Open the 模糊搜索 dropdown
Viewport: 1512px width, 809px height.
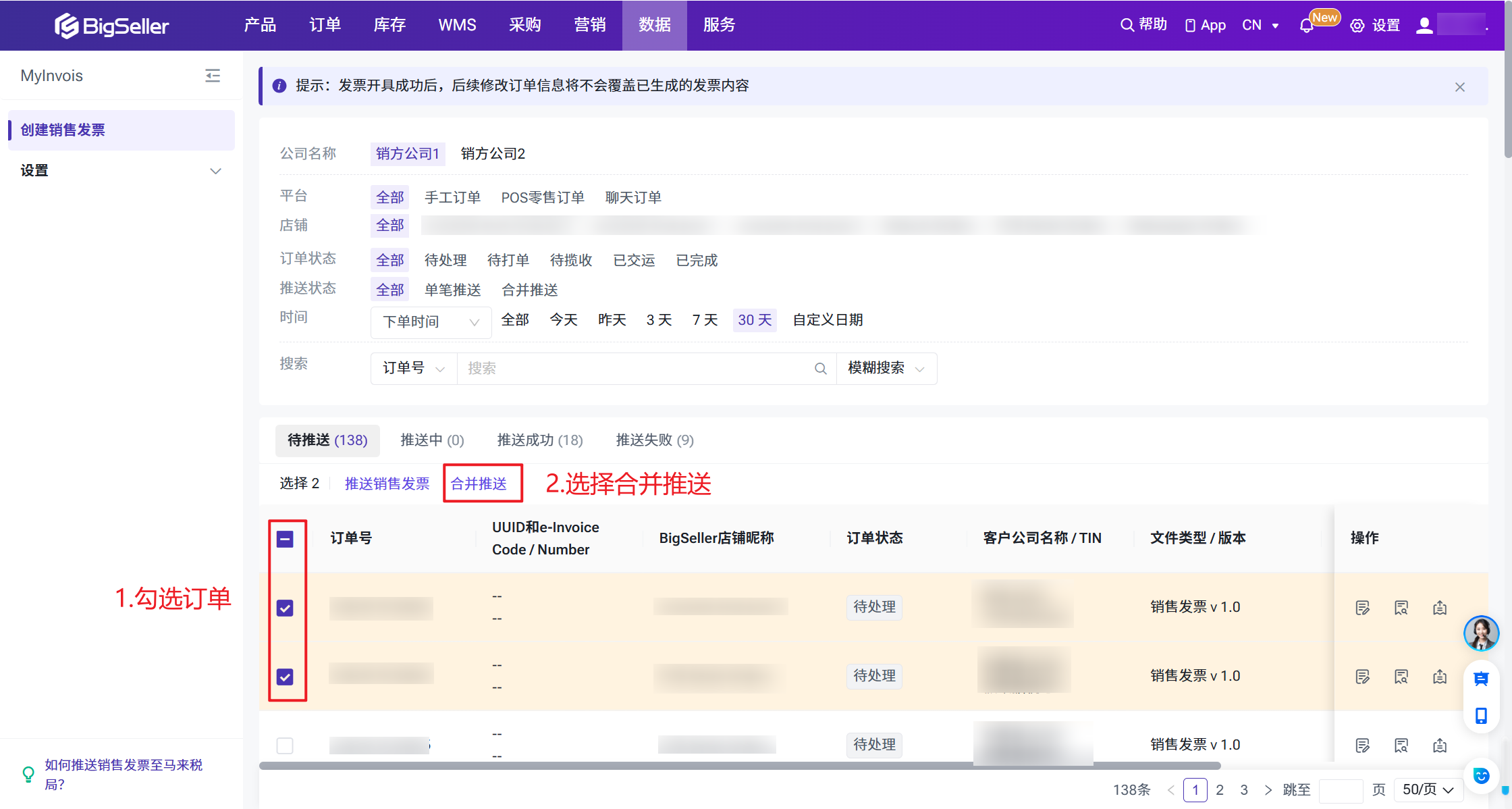click(x=886, y=369)
